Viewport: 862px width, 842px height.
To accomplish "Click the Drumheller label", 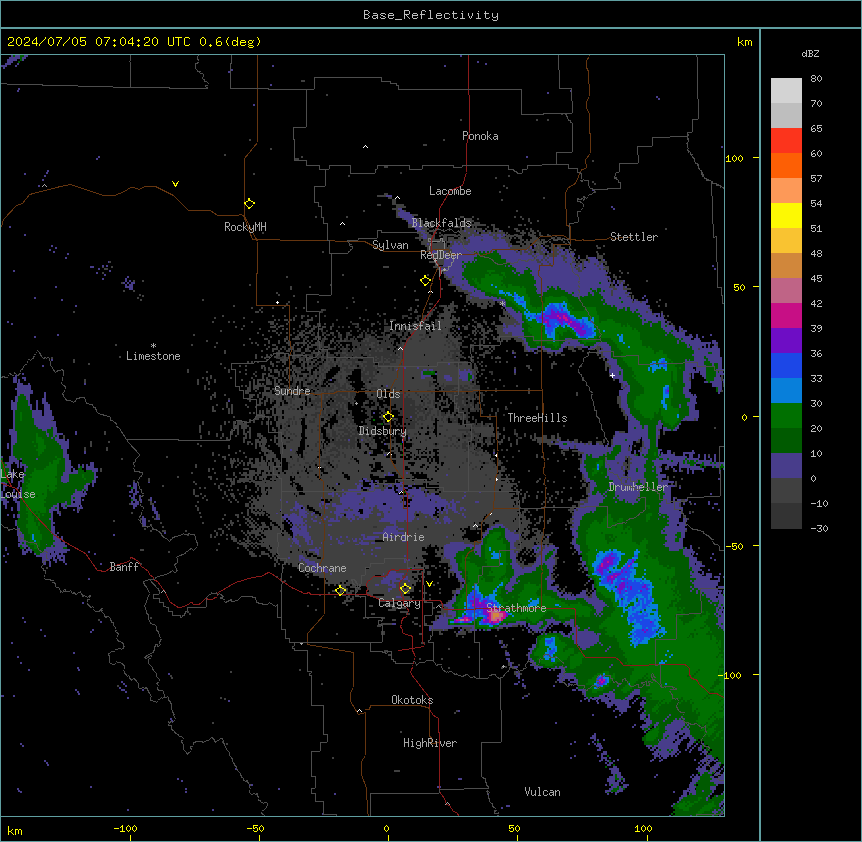I will (x=638, y=487).
